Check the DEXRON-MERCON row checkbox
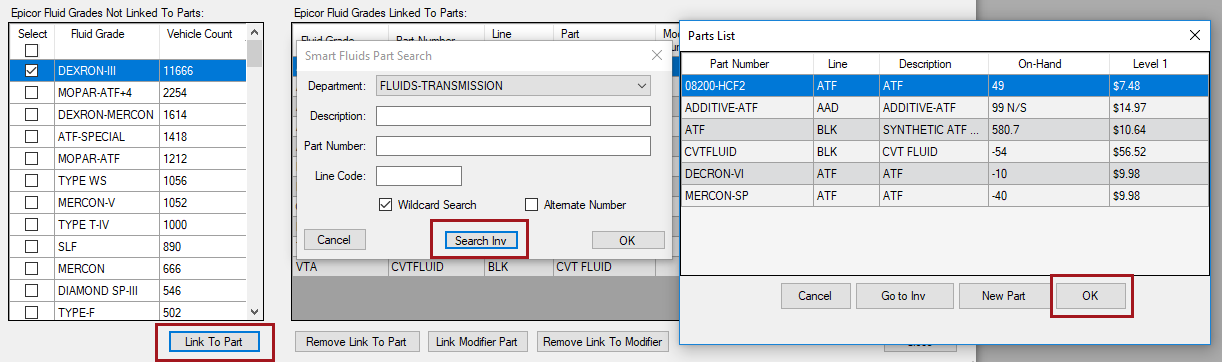Viewport: 1222px width, 362px height. tap(31, 115)
